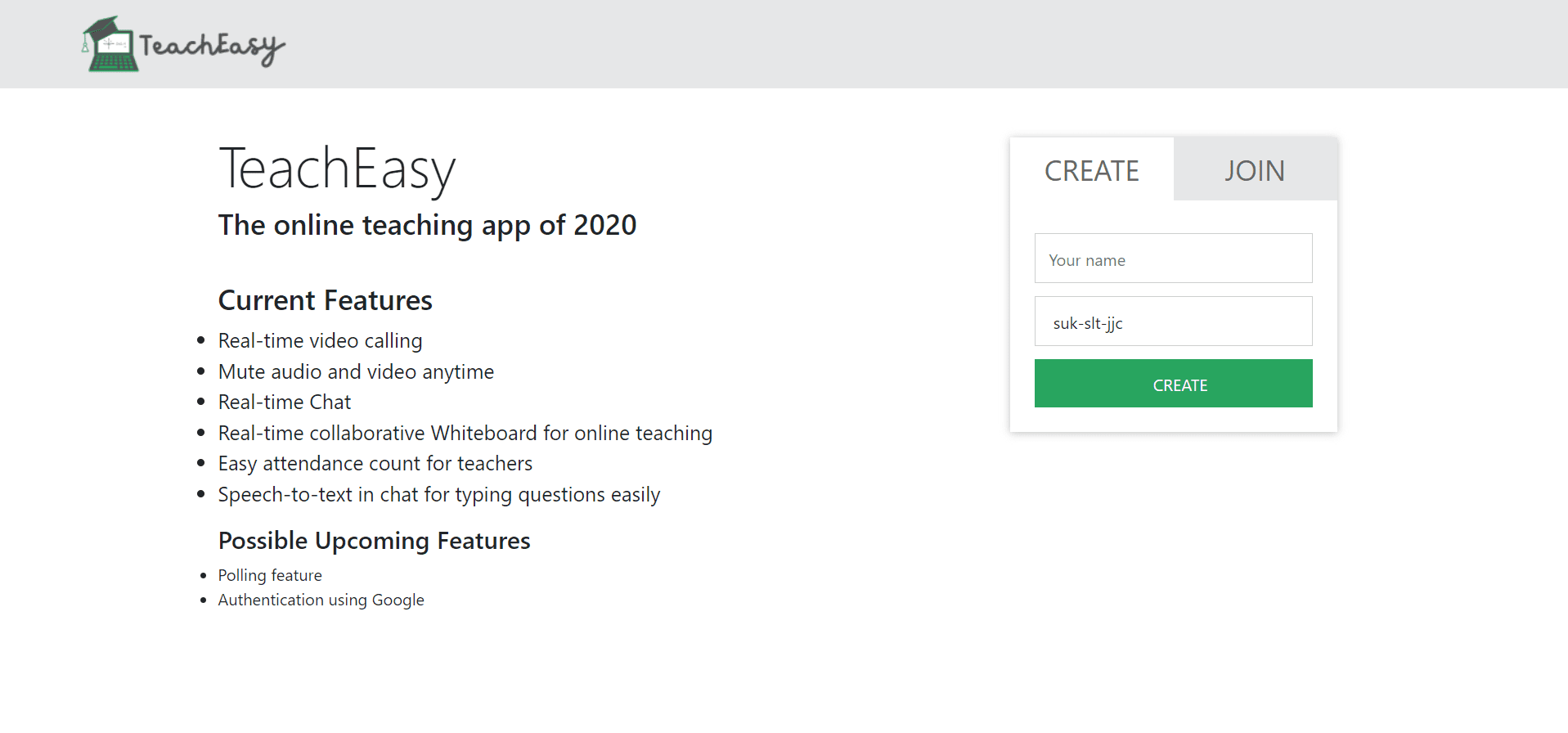Focus the "Your name" input field
Screen dimensions: 1568x733
click(x=1173, y=259)
